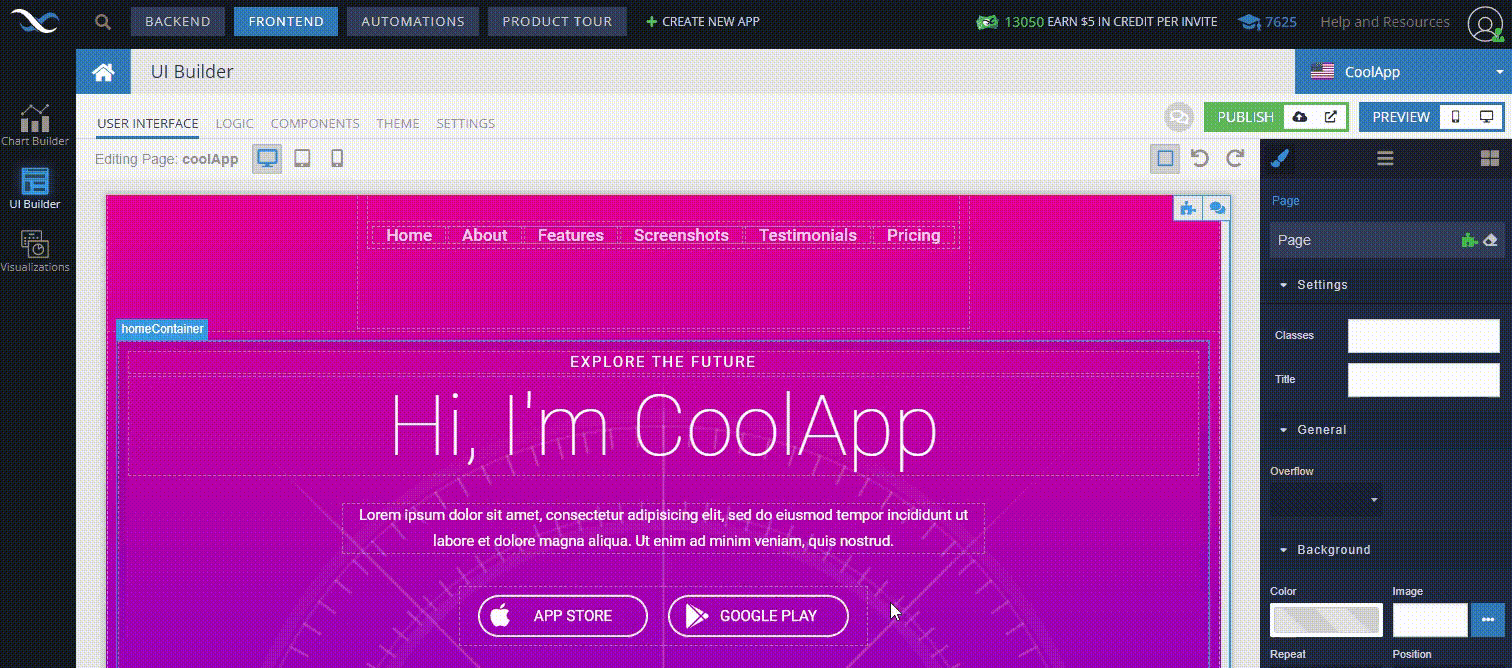Open Chart Builder in sidebar

coord(35,125)
